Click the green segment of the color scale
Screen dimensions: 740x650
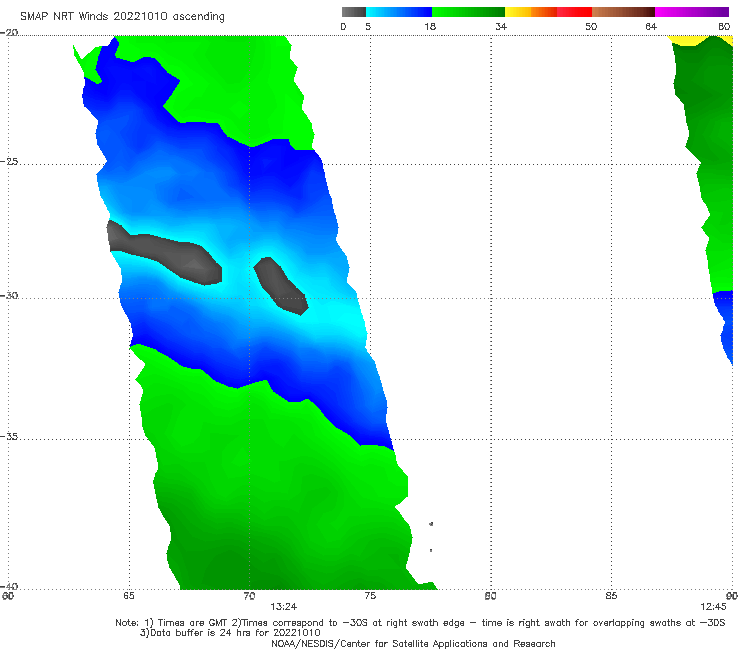(468, 12)
